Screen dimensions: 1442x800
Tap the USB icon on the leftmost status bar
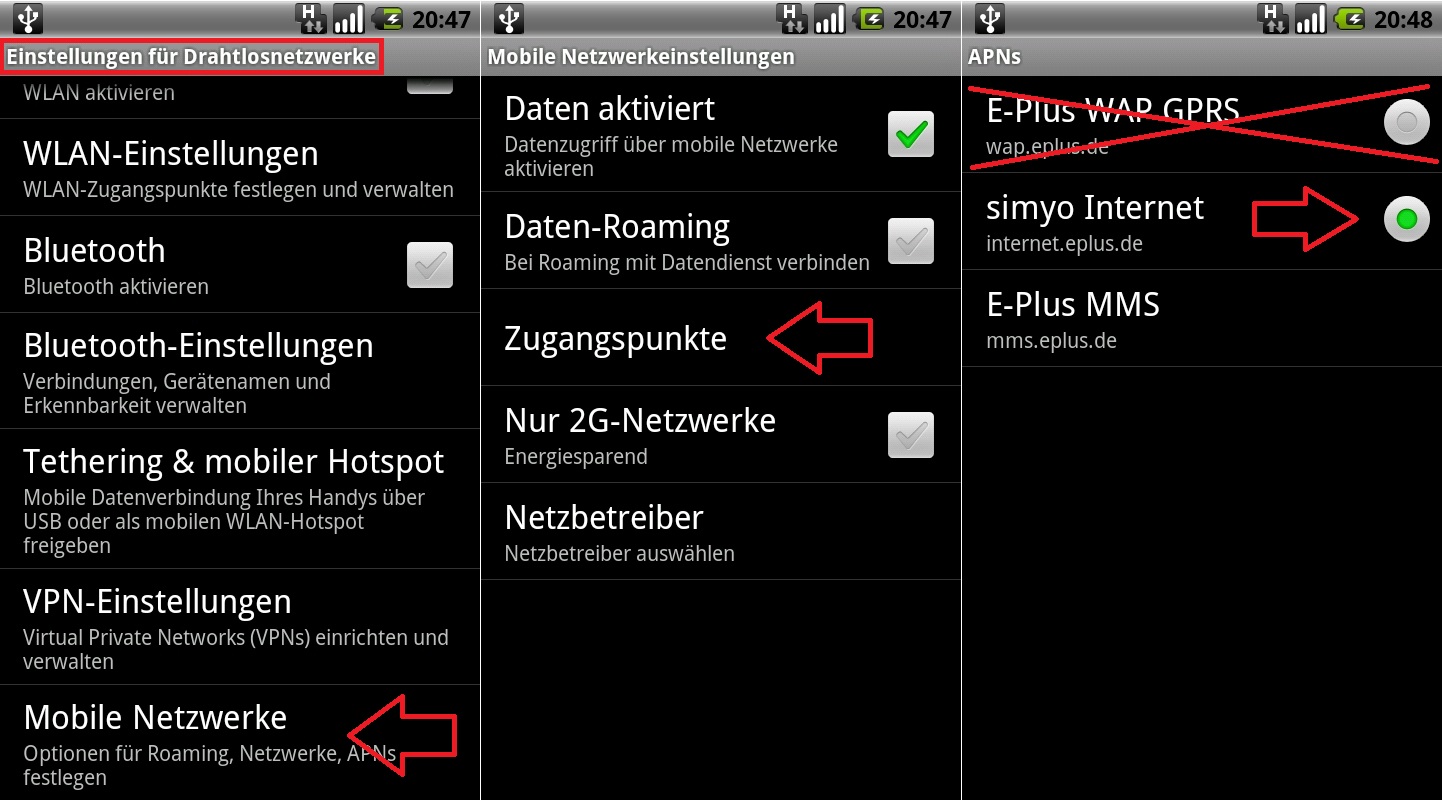click(29, 18)
